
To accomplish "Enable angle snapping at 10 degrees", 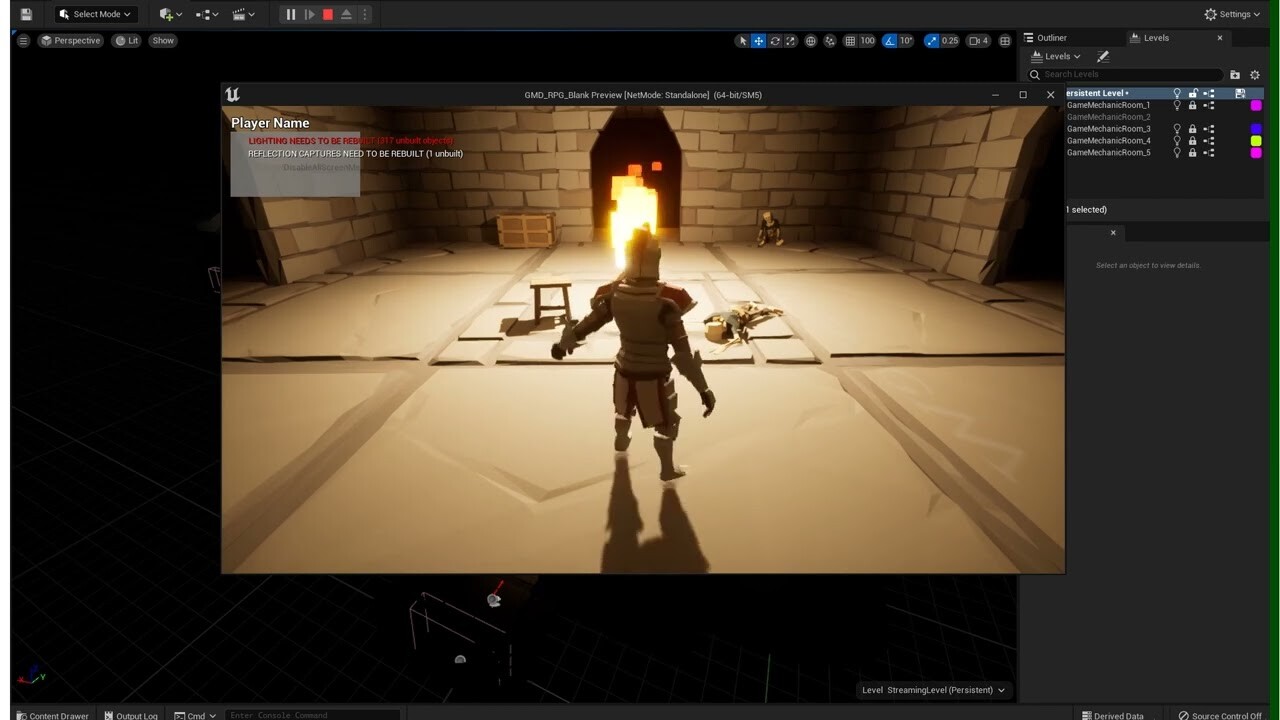I will coord(889,41).
